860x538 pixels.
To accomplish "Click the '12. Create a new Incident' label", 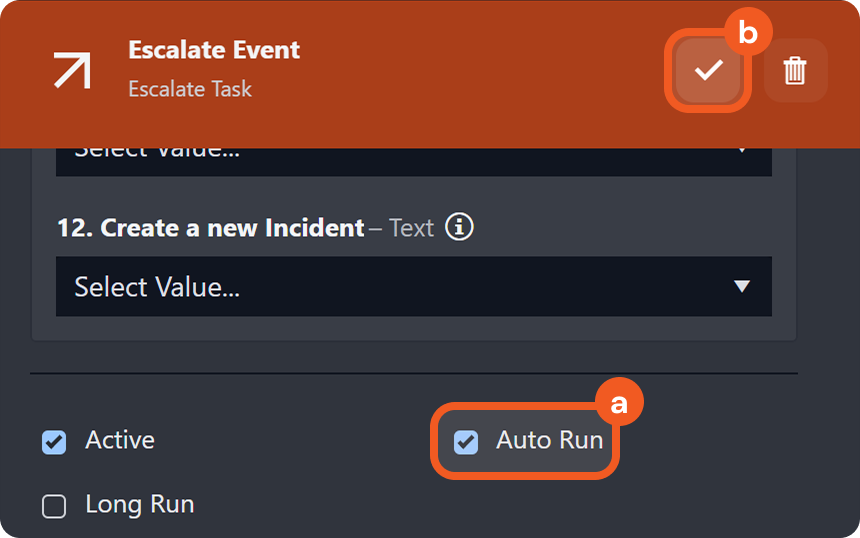I will pyautogui.click(x=210, y=228).
